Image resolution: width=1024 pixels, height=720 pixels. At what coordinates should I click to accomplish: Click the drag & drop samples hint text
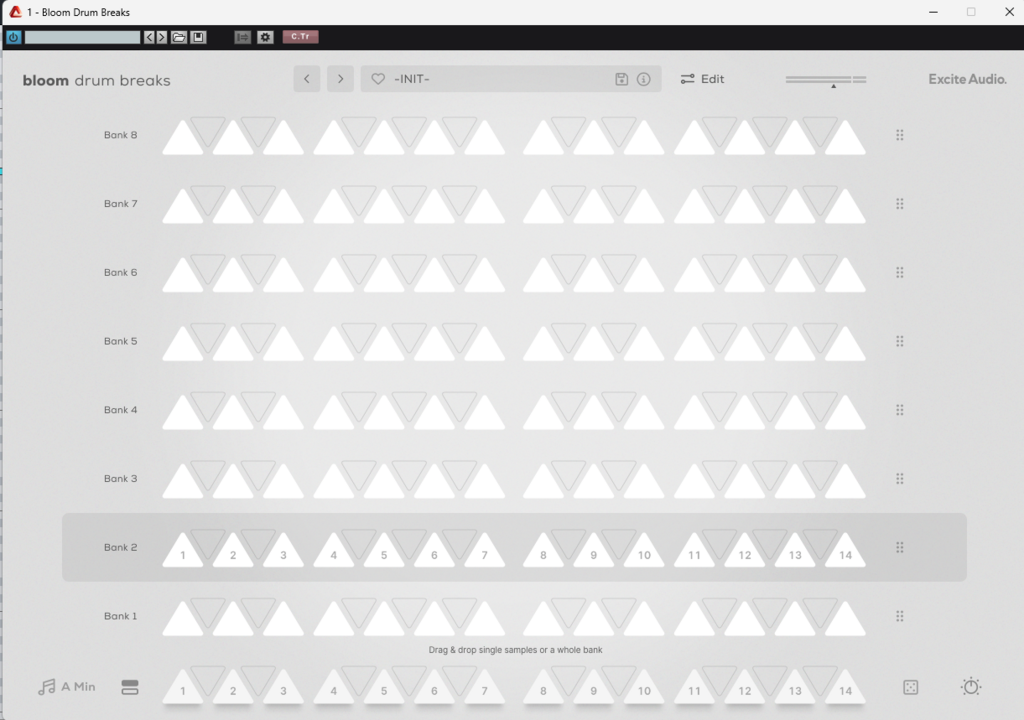[515, 650]
